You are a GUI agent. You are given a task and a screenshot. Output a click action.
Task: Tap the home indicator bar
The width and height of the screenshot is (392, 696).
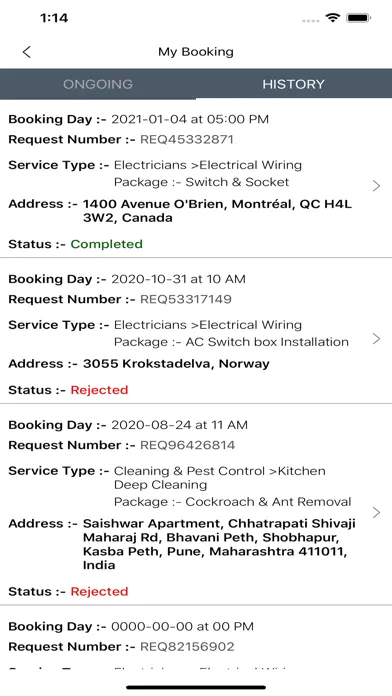pos(196,688)
